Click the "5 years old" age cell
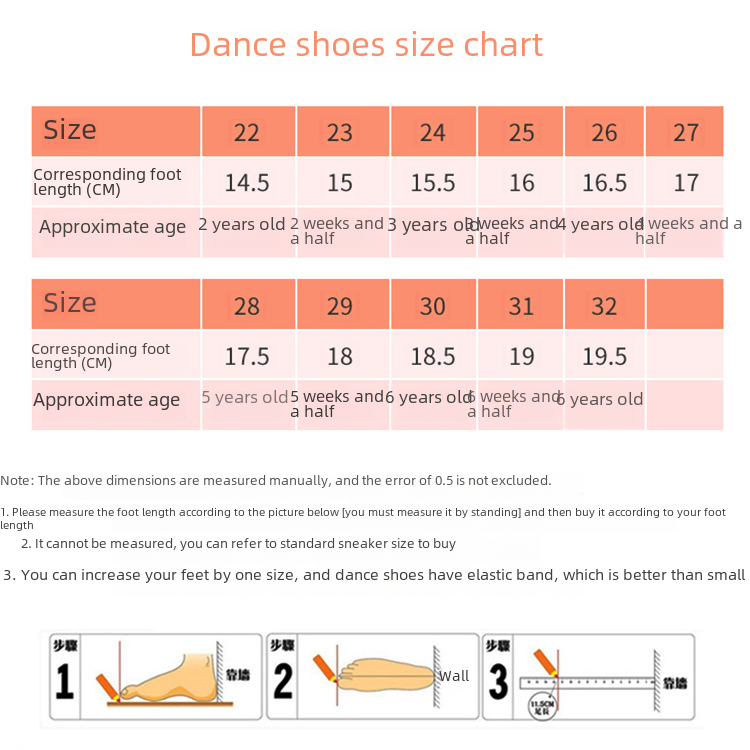 (x=244, y=397)
